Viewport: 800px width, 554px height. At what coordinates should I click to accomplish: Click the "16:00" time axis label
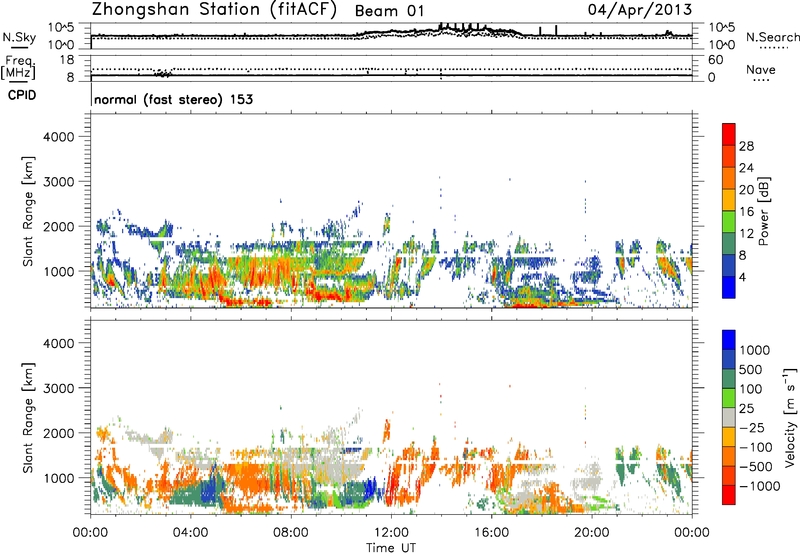point(491,533)
